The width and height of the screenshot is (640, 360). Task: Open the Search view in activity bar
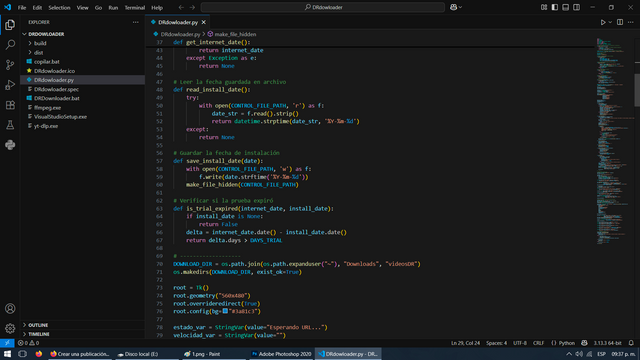(10, 44)
